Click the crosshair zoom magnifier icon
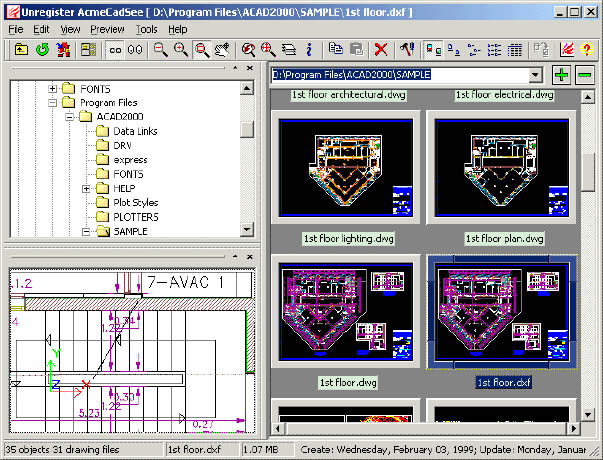 pyautogui.click(x=268, y=50)
